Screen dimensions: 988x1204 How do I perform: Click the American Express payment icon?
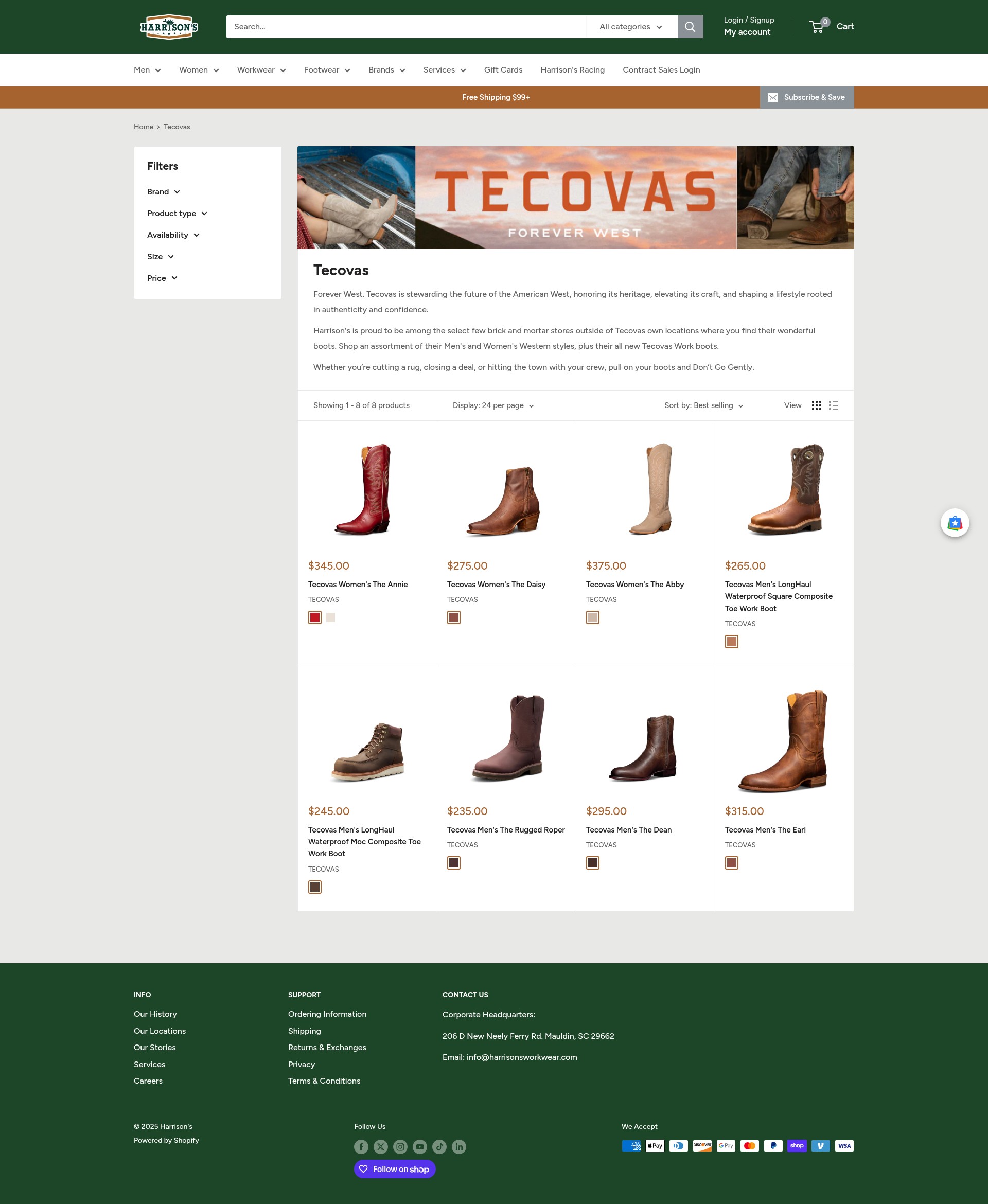pos(631,1145)
